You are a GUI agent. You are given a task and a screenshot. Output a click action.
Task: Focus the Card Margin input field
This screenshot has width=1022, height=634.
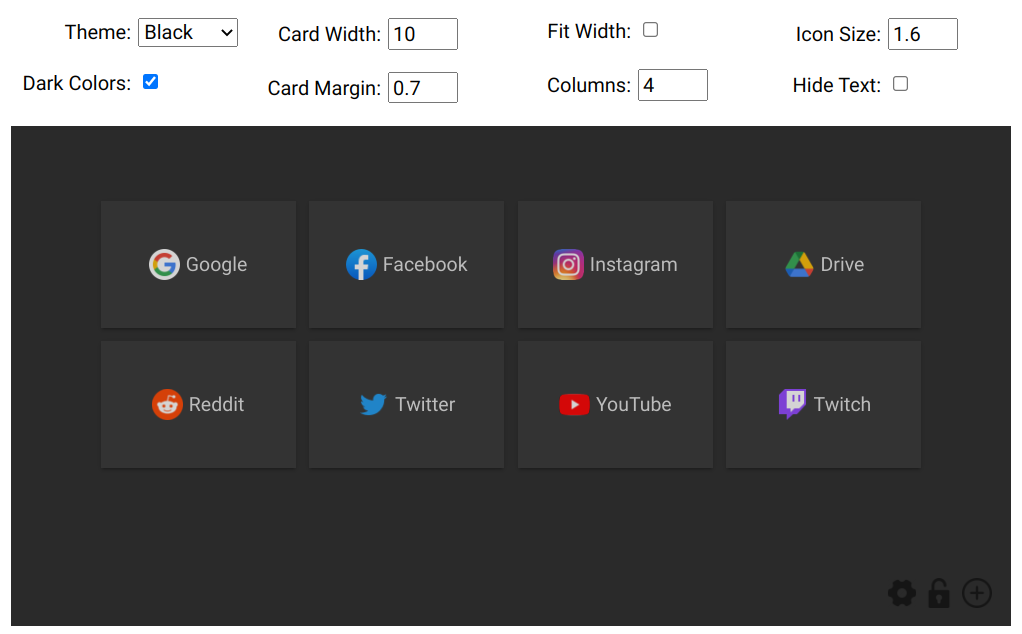(423, 87)
